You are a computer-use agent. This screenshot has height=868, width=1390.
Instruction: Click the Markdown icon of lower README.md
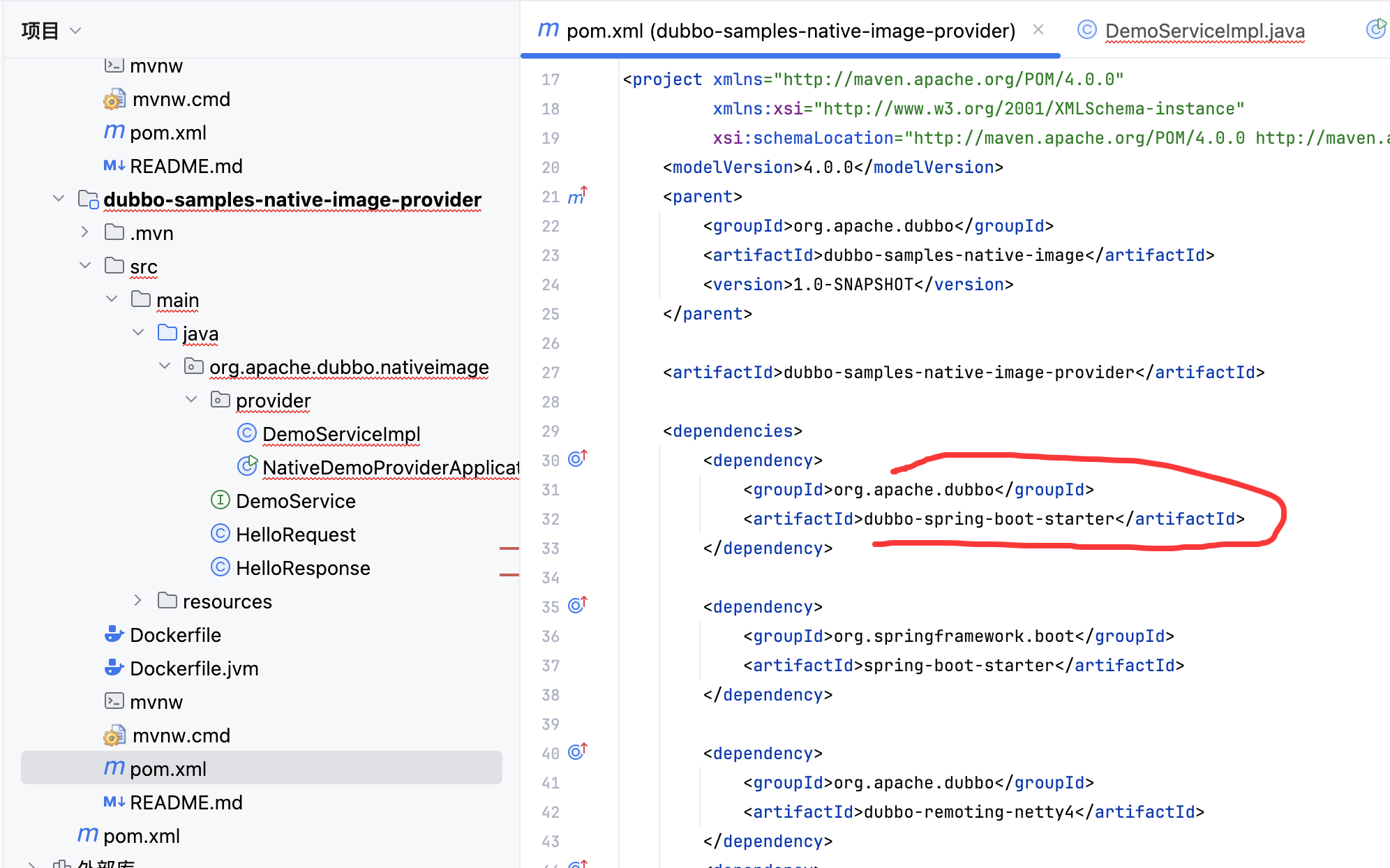point(114,802)
